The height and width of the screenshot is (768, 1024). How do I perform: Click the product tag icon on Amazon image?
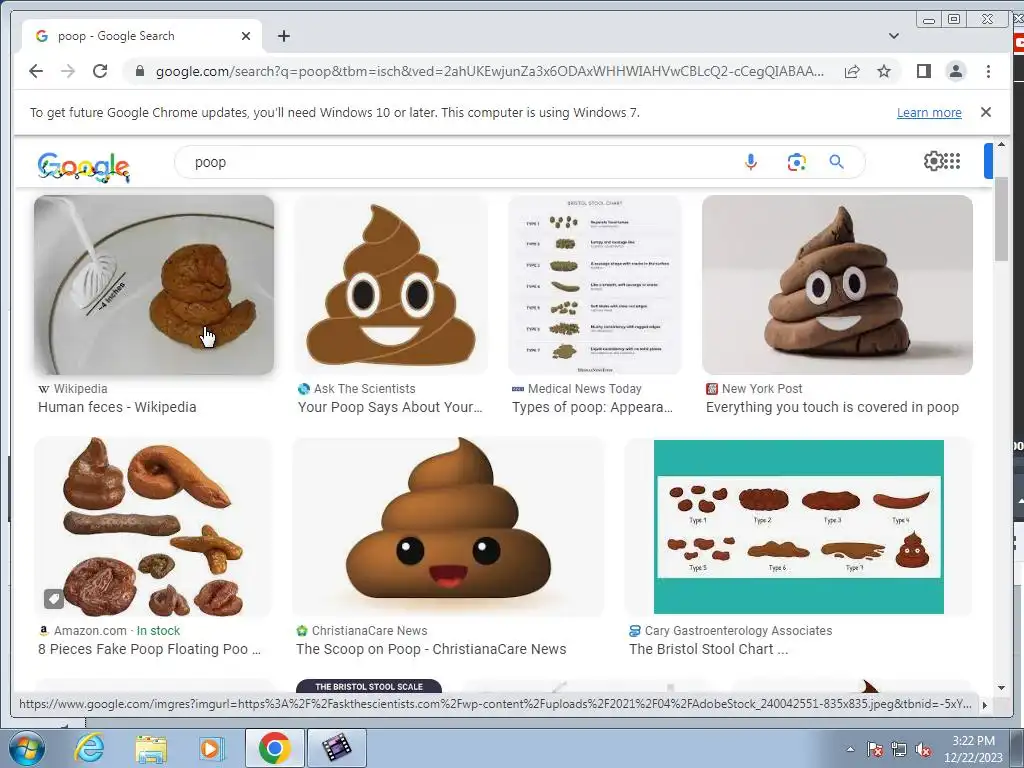click(54, 598)
